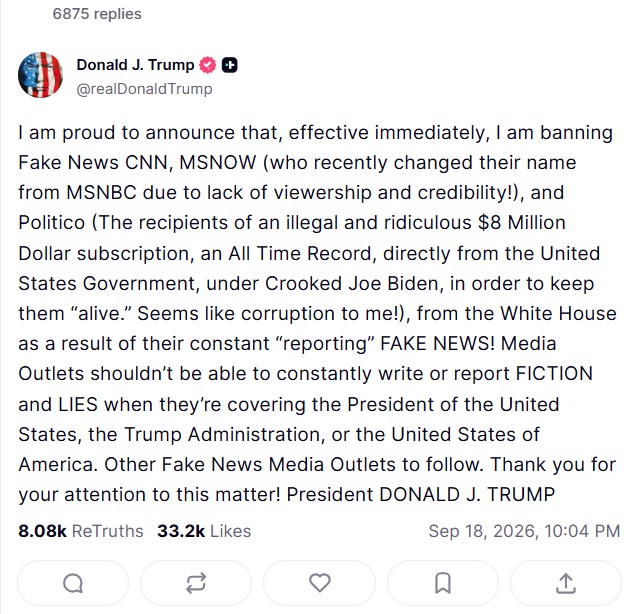Click the reply speech bubble icon
The height and width of the screenshot is (614, 638).
point(73,583)
